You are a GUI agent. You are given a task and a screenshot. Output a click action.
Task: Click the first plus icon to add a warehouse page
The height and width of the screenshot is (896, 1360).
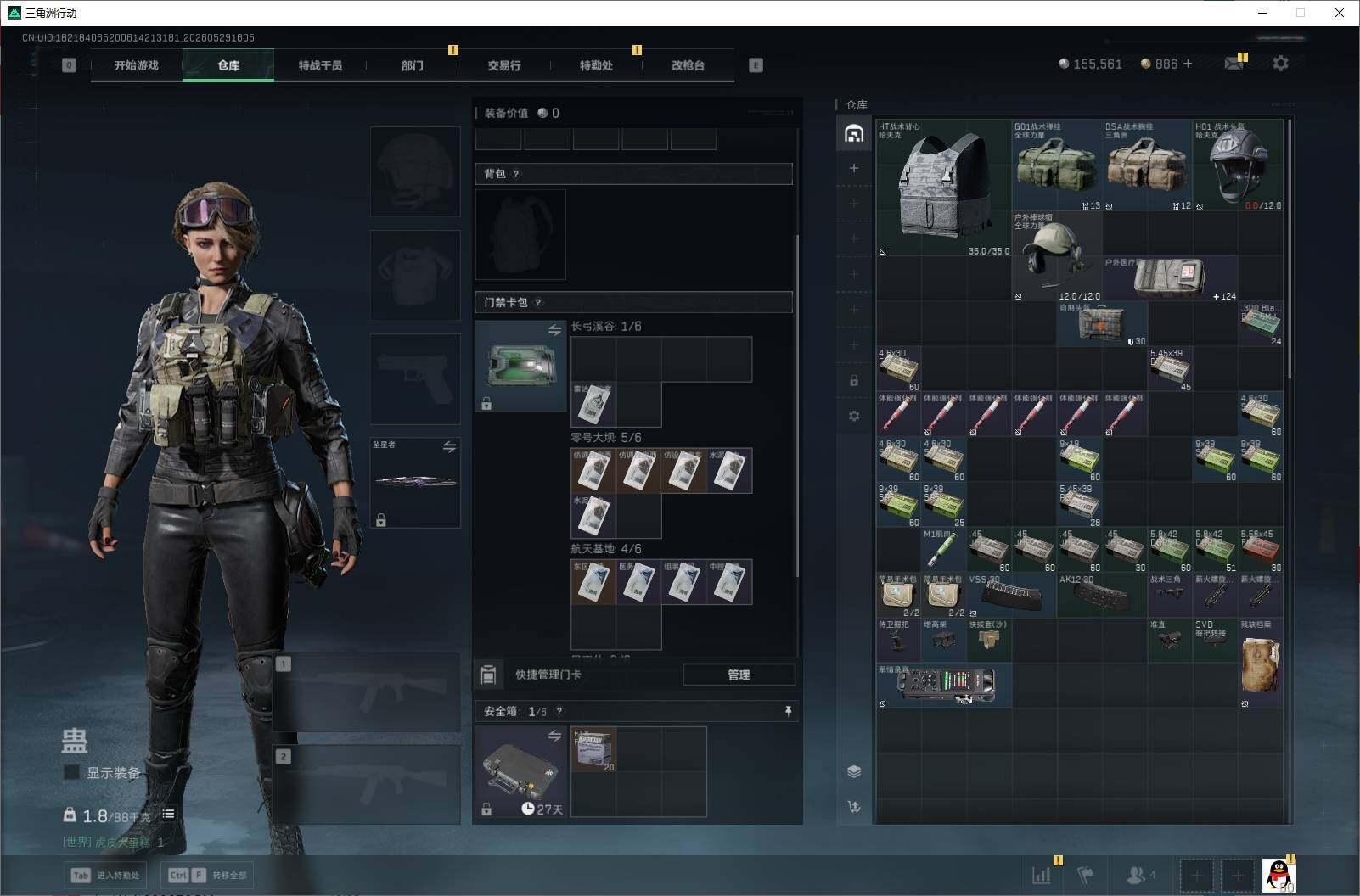(854, 168)
